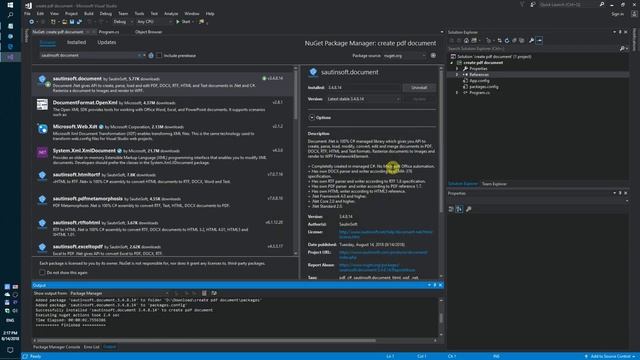
Task: Click the Uninstall button
Action: click(x=419, y=88)
